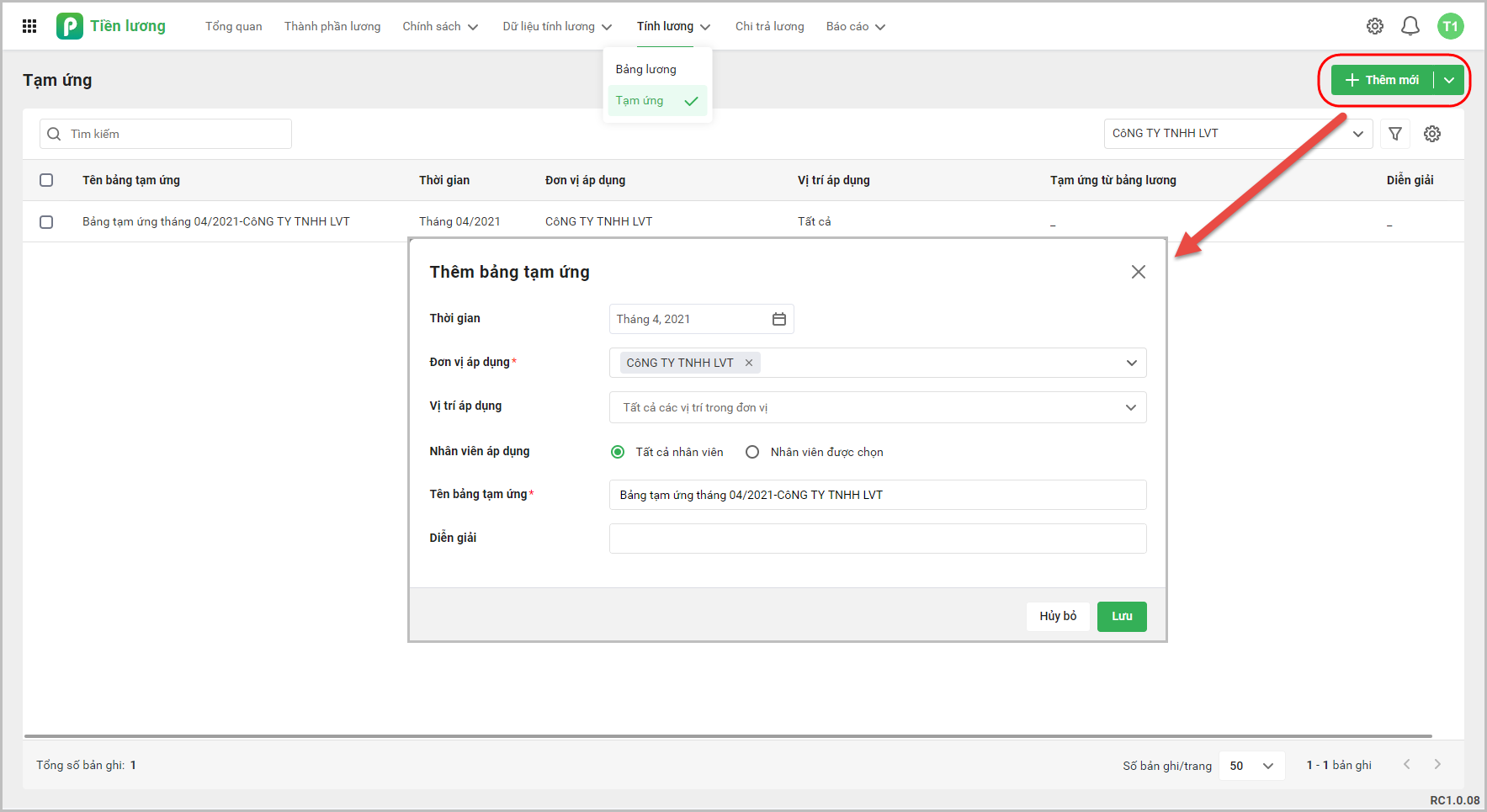Open the notifications bell
Image resolution: width=1487 pixels, height=812 pixels.
1410,26
